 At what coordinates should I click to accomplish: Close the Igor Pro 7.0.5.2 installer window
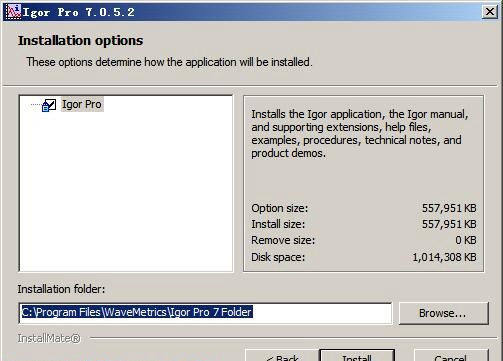tap(489, 12)
